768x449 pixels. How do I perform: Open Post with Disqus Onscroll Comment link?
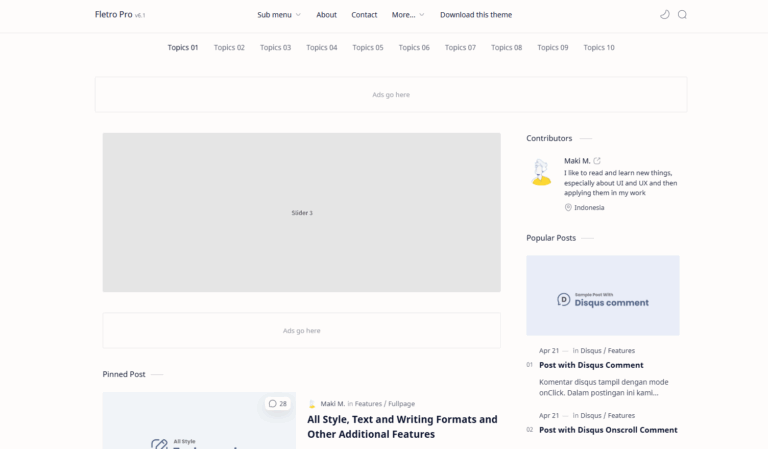click(608, 430)
